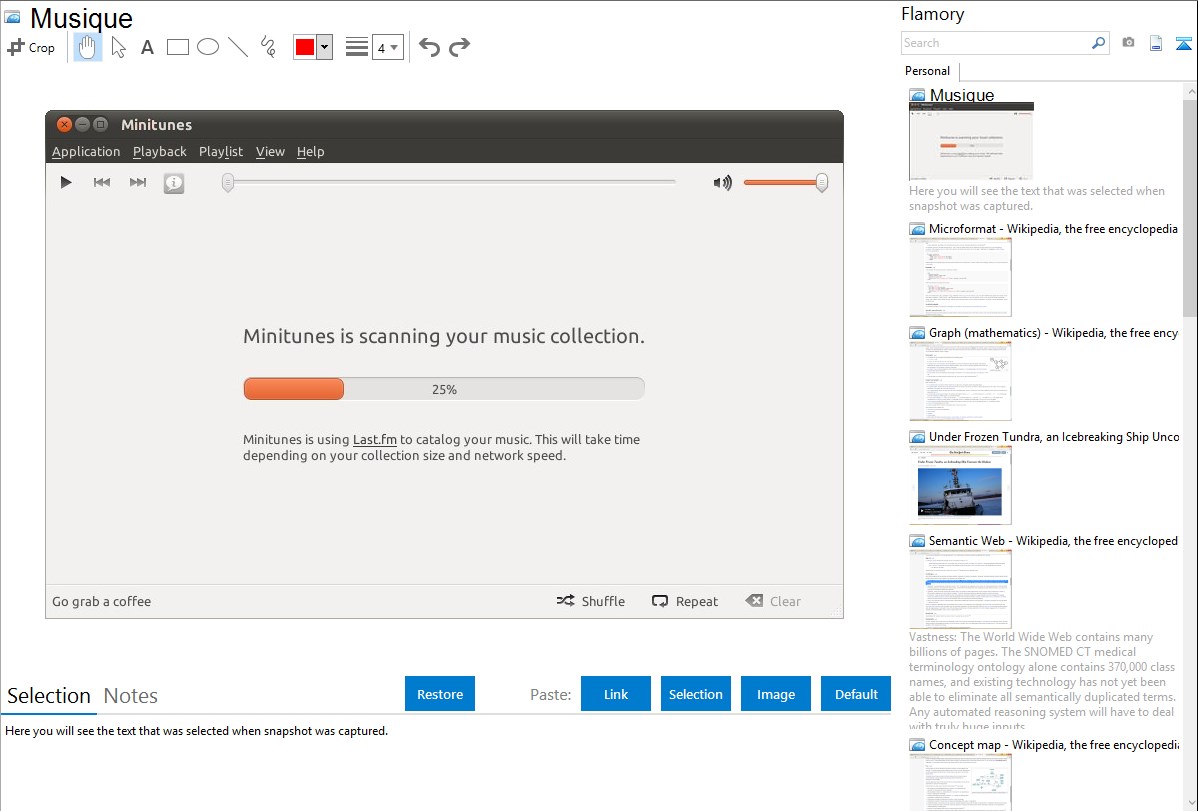Screen dimensions: 1198x811
Task: Click the line thickness icon
Action: [x=357, y=47]
